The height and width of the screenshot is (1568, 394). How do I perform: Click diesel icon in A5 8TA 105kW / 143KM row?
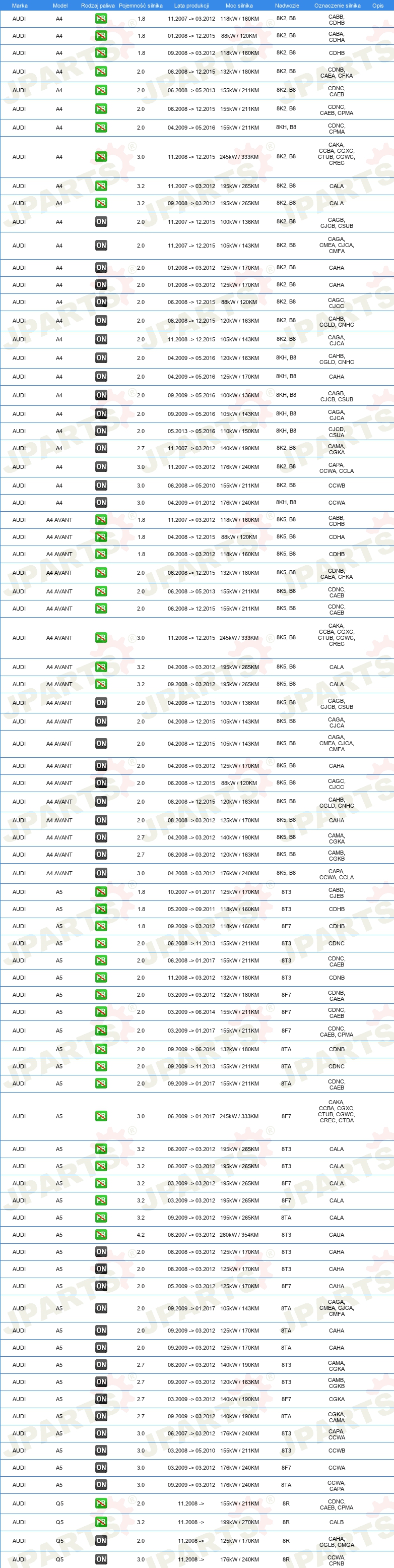[101, 1307]
